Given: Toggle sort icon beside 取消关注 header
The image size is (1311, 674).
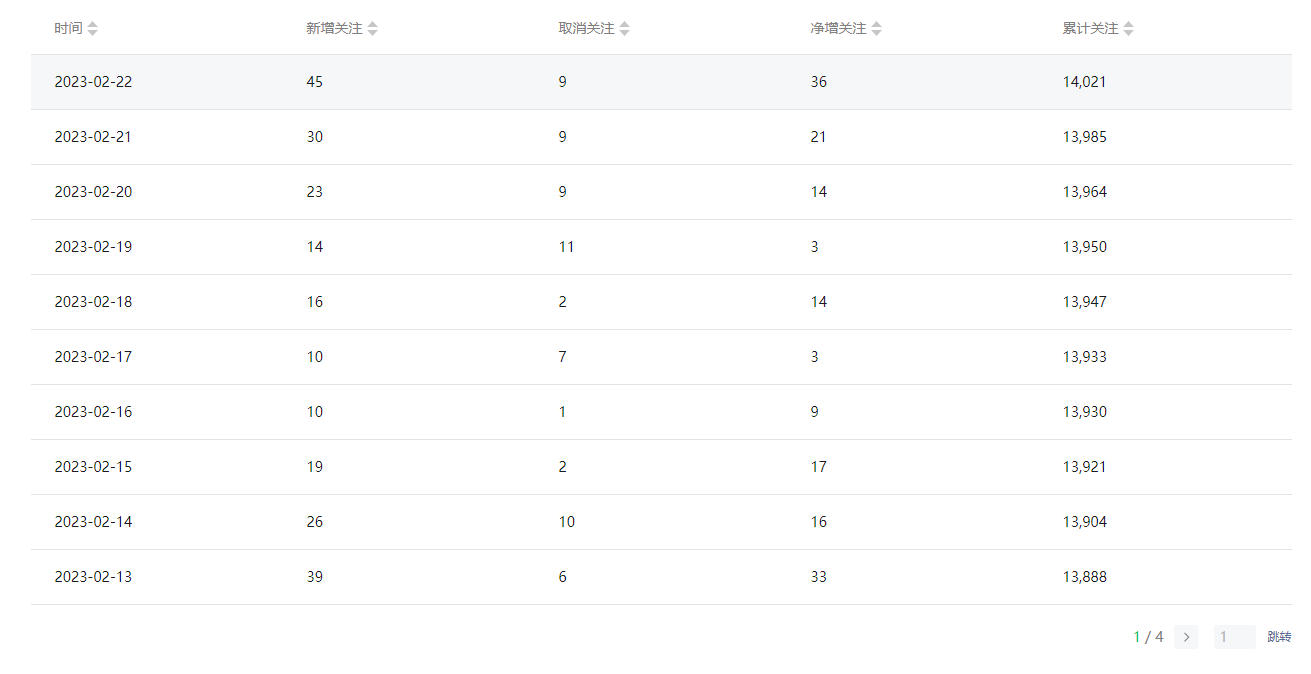Looking at the screenshot, I should (x=625, y=29).
